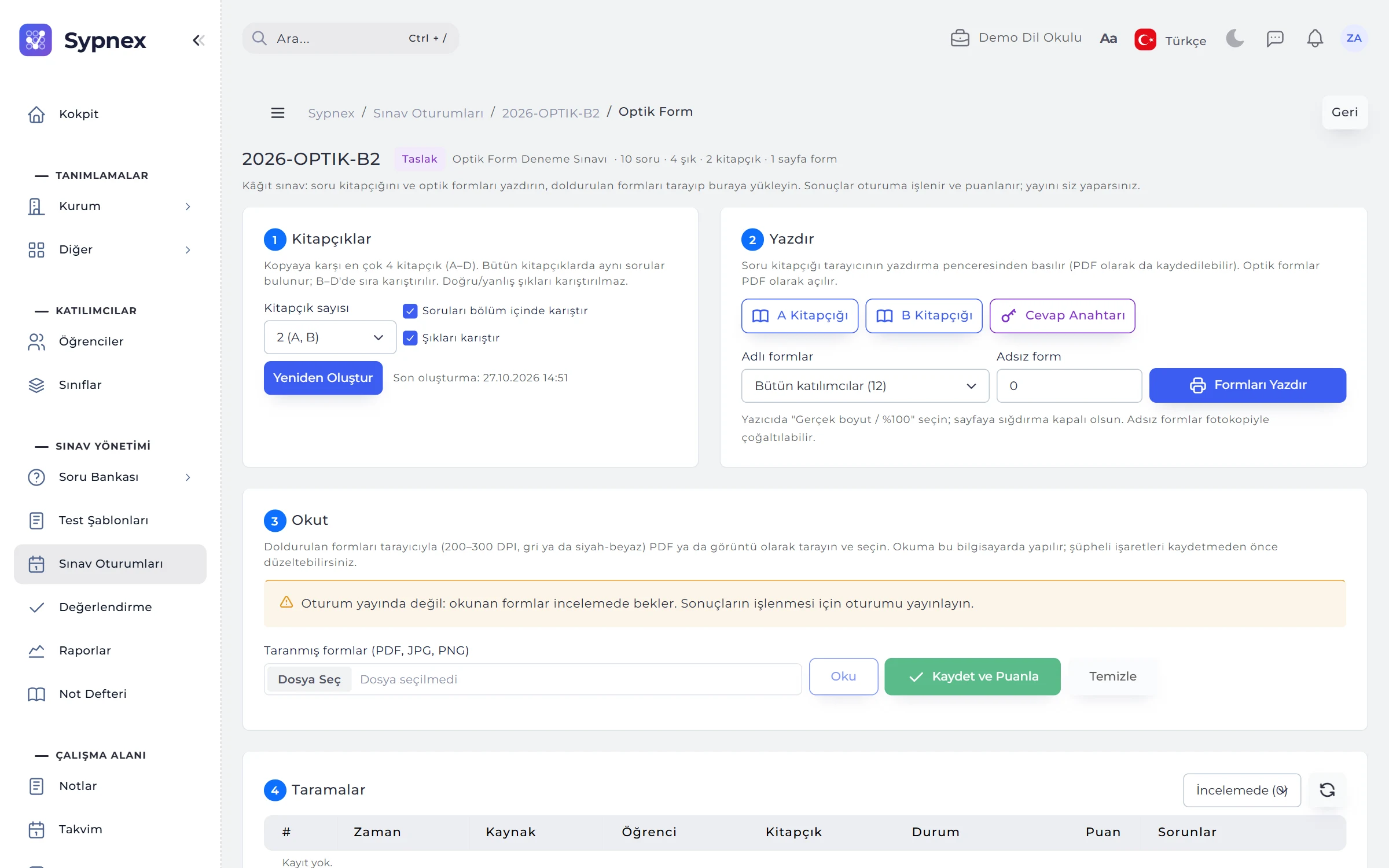Open Raporlar in sidebar
This screenshot has height=868, width=1389.
coord(110,650)
